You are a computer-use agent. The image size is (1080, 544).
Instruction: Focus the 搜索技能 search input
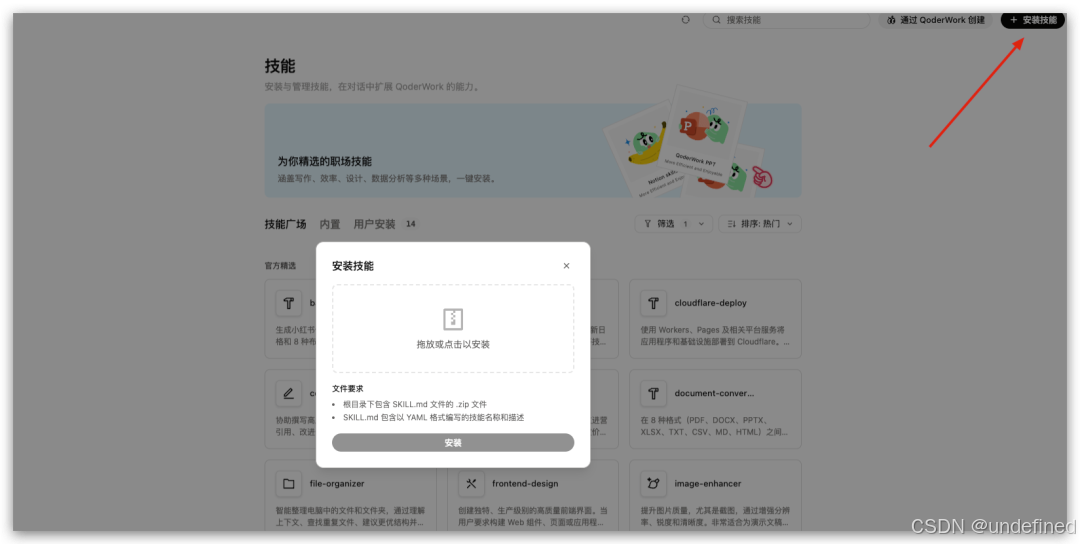(x=786, y=20)
